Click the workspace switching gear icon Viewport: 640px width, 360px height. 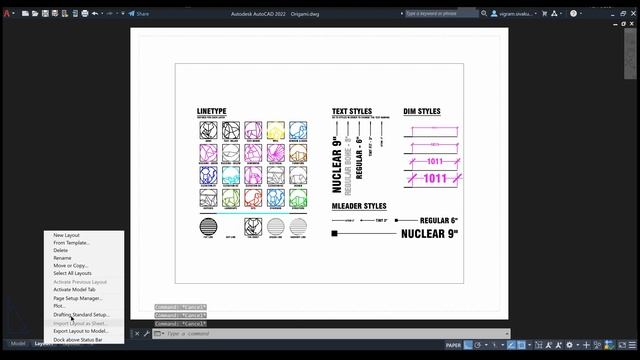(x=569, y=345)
